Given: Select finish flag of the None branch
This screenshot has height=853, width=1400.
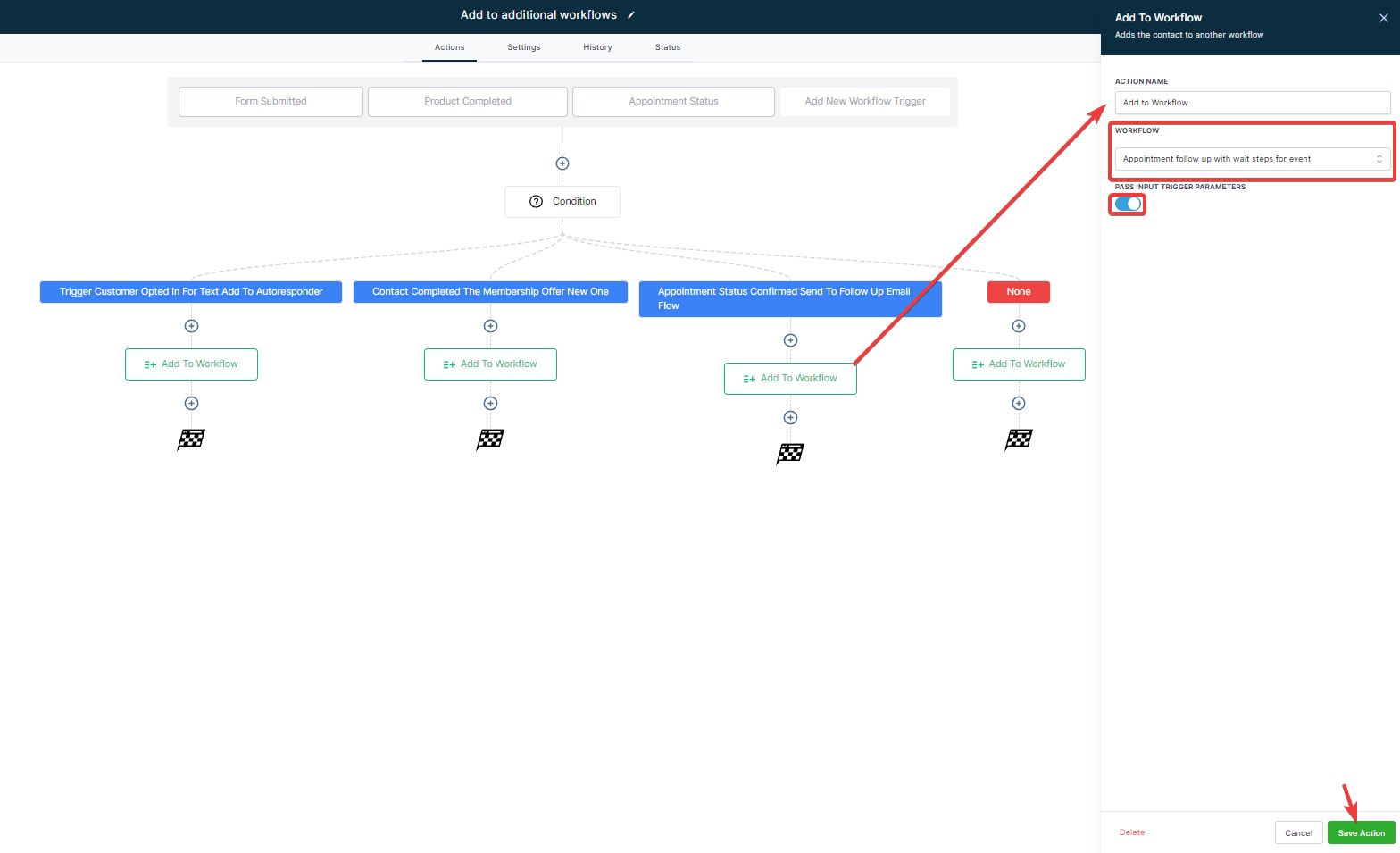Looking at the screenshot, I should 1019,439.
